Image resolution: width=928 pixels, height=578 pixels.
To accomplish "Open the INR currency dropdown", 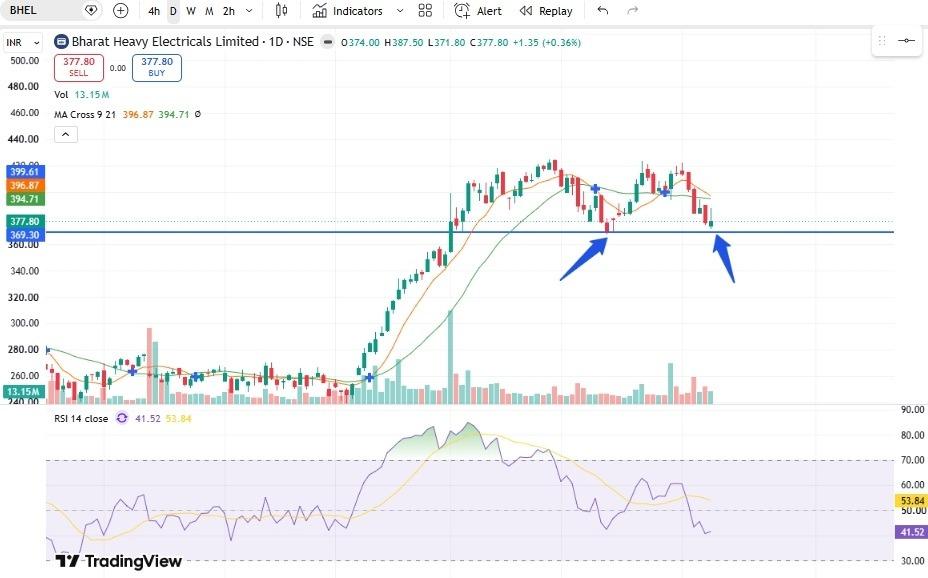I will click(23, 43).
